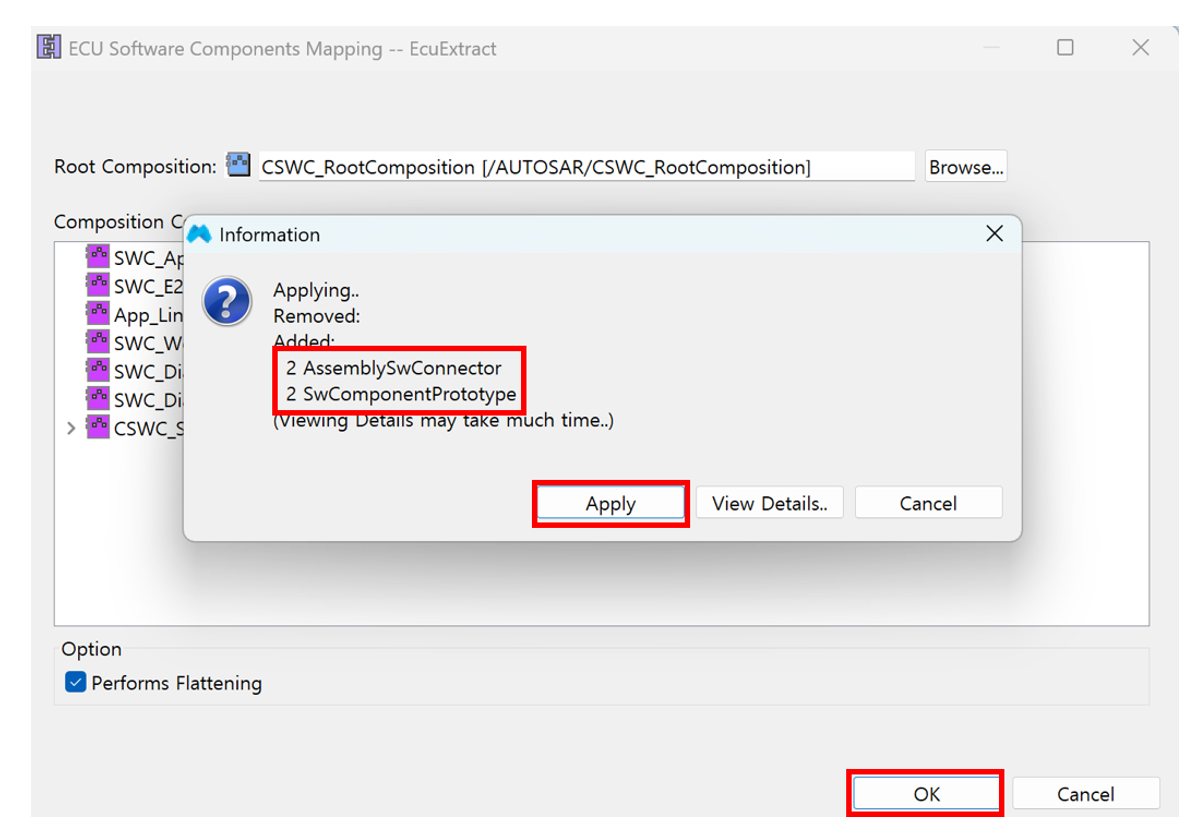Close the Information dialog with X
The width and height of the screenshot is (1193, 835).
(994, 234)
